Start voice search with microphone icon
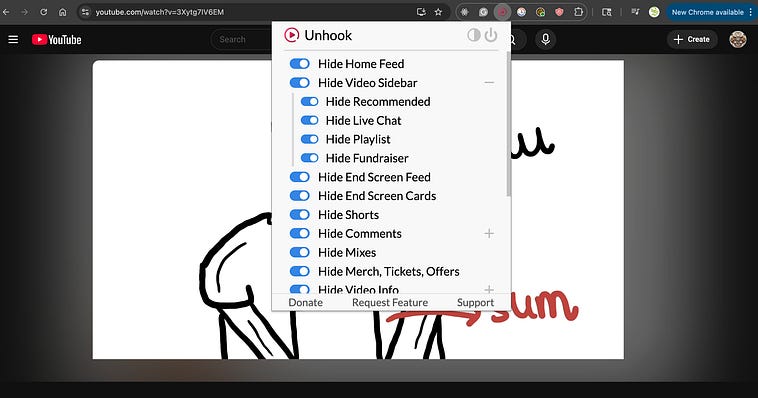 pos(545,39)
